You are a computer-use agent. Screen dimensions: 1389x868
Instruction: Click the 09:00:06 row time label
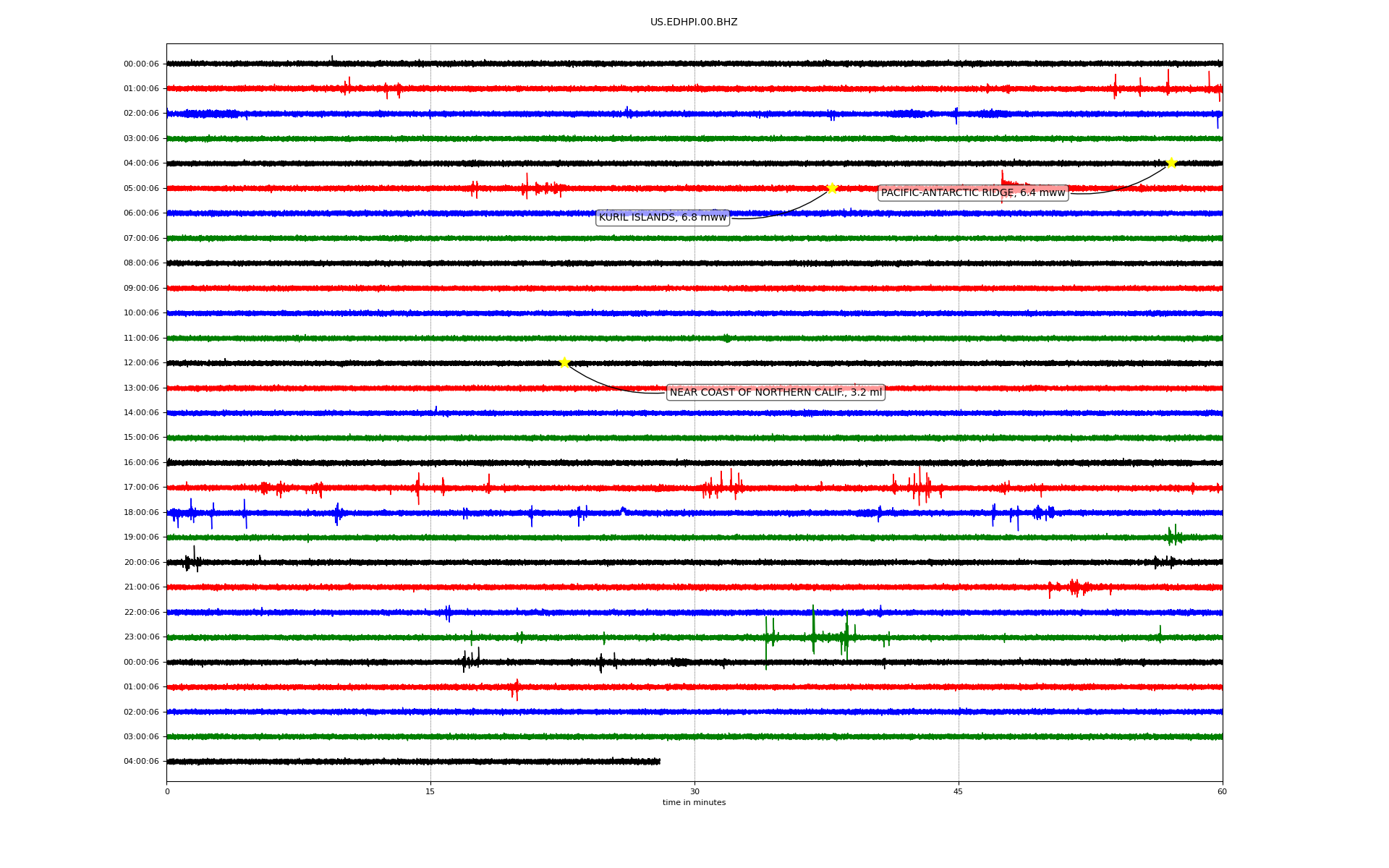[x=141, y=288]
